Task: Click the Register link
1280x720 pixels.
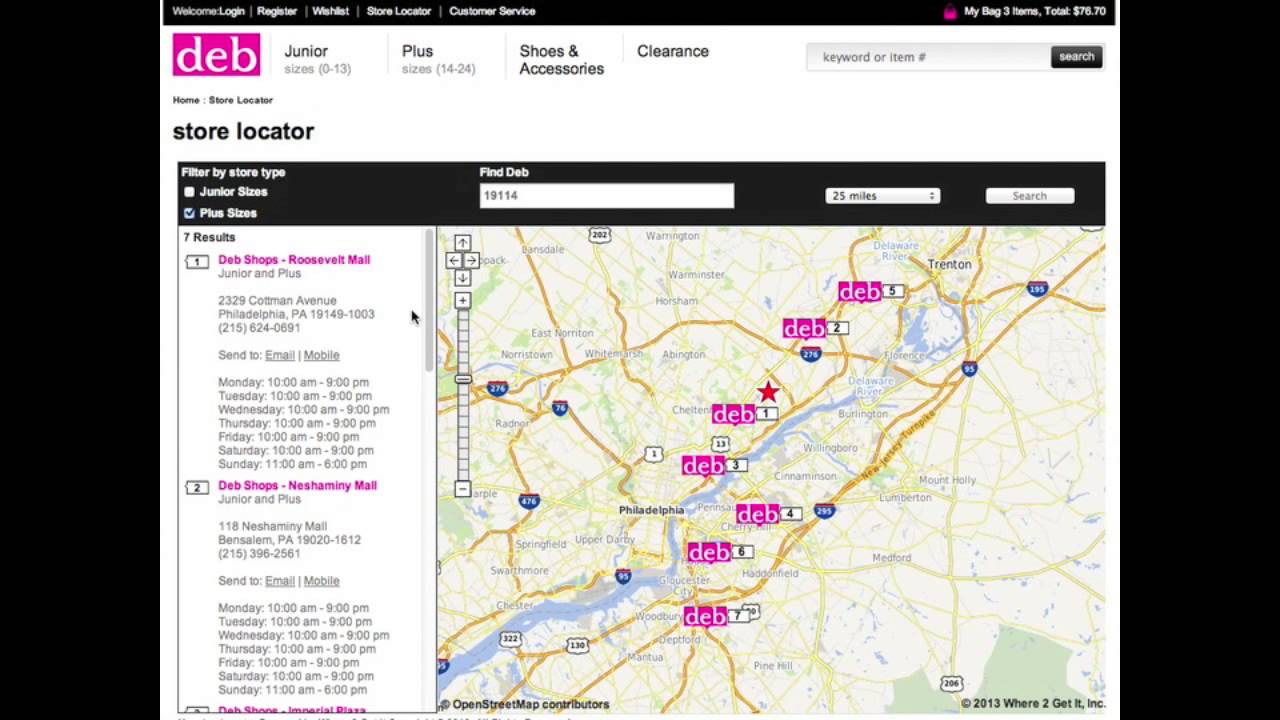Action: 277,11
